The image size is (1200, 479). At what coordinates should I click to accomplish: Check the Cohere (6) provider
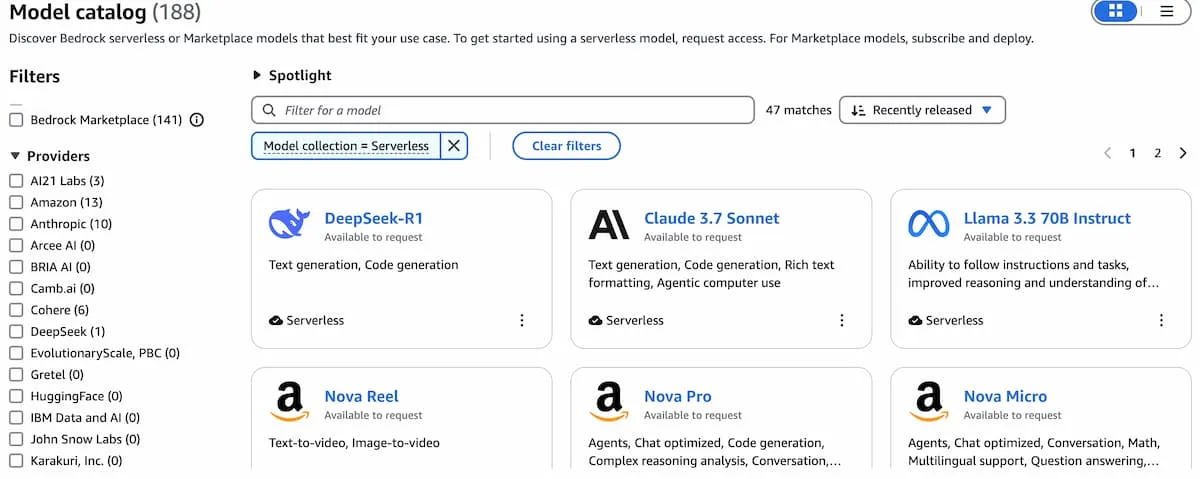point(16,310)
